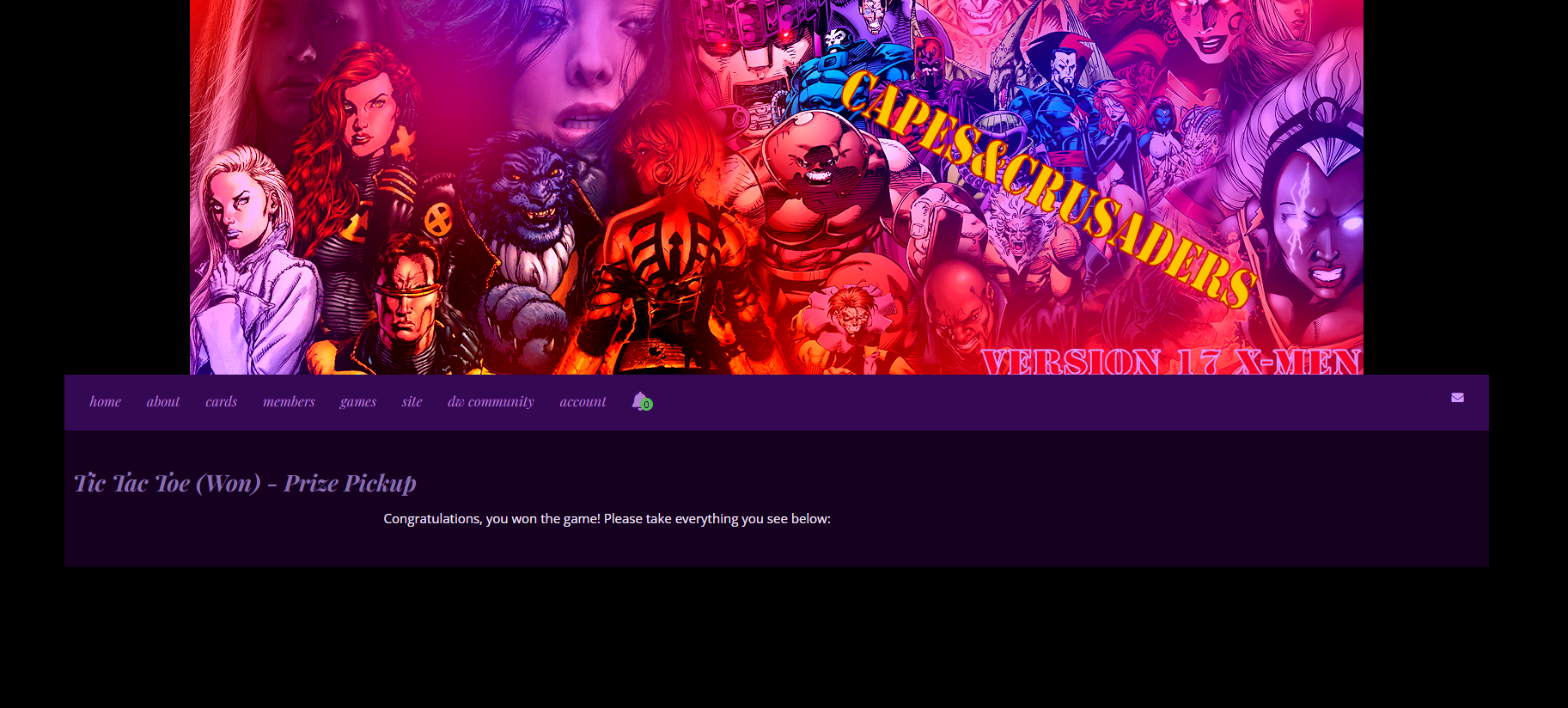
Task: Select the Tic Tac Toe Prize Pickup heading
Action: click(245, 483)
